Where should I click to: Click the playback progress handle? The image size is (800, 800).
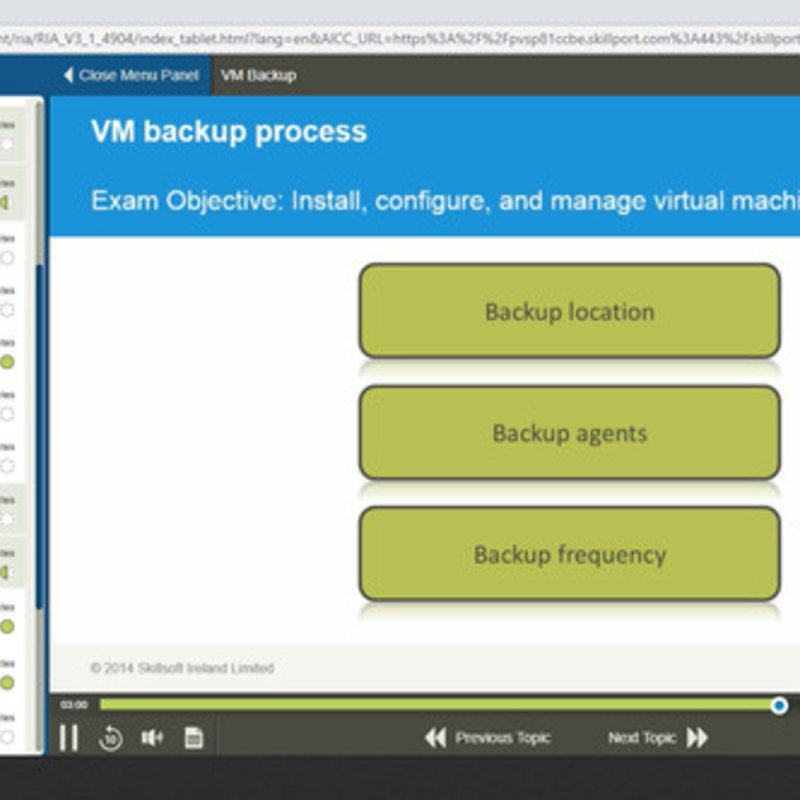(x=779, y=706)
